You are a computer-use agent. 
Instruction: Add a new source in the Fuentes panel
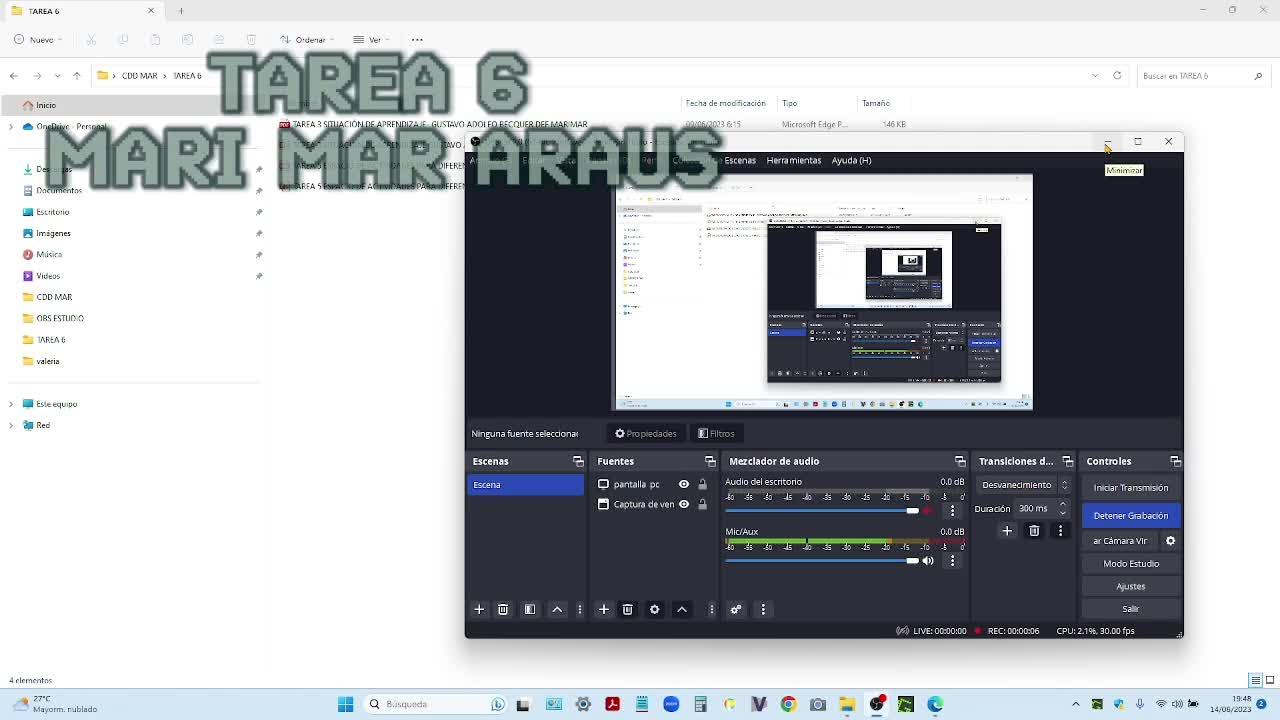(603, 609)
